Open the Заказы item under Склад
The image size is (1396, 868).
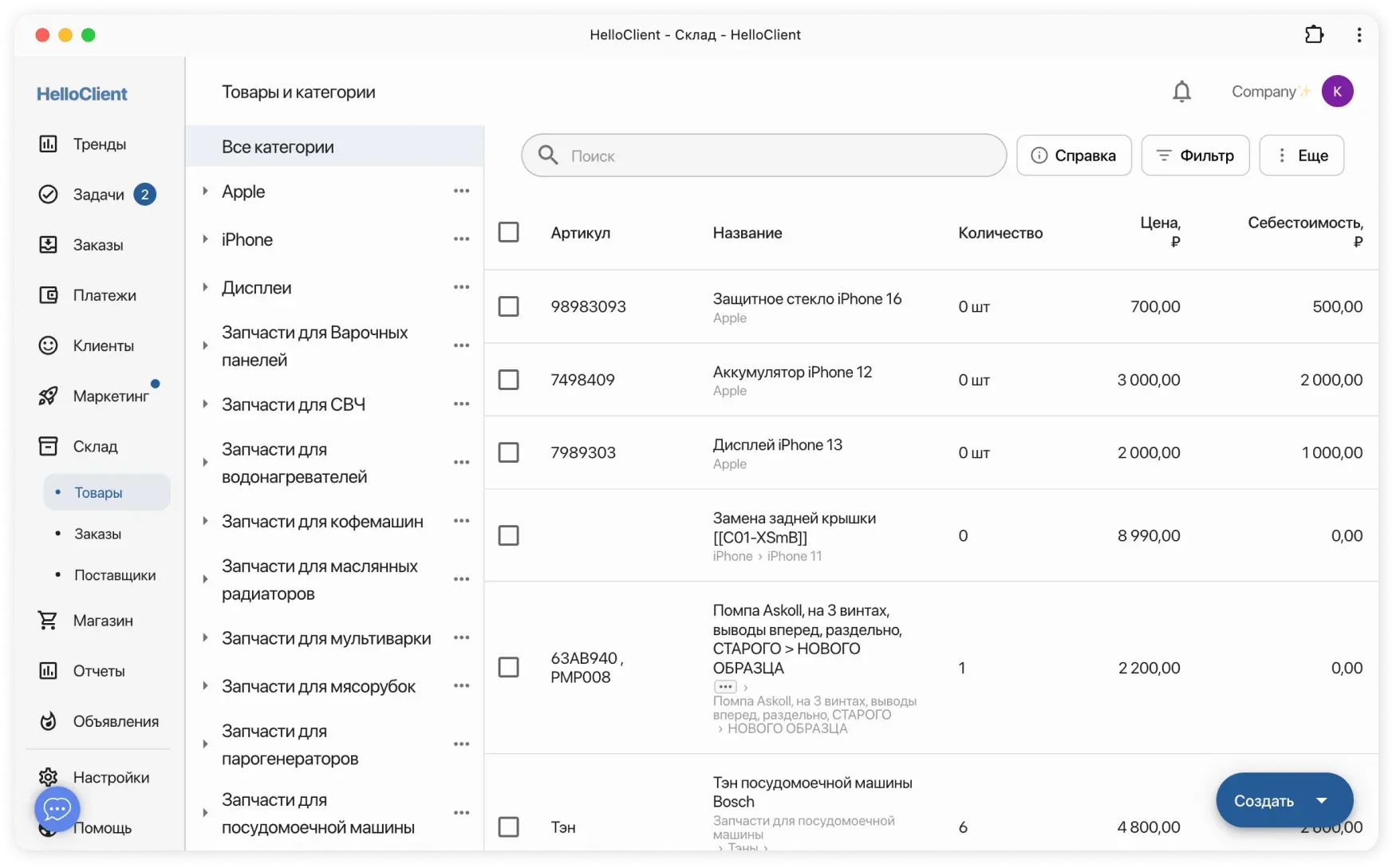pos(97,534)
